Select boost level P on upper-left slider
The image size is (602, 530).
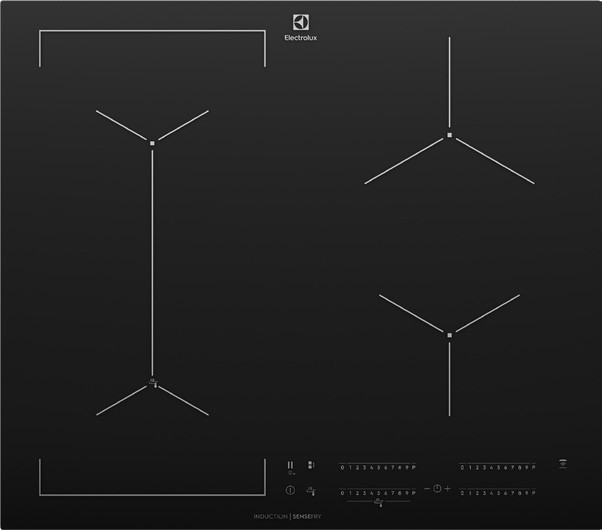click(413, 467)
